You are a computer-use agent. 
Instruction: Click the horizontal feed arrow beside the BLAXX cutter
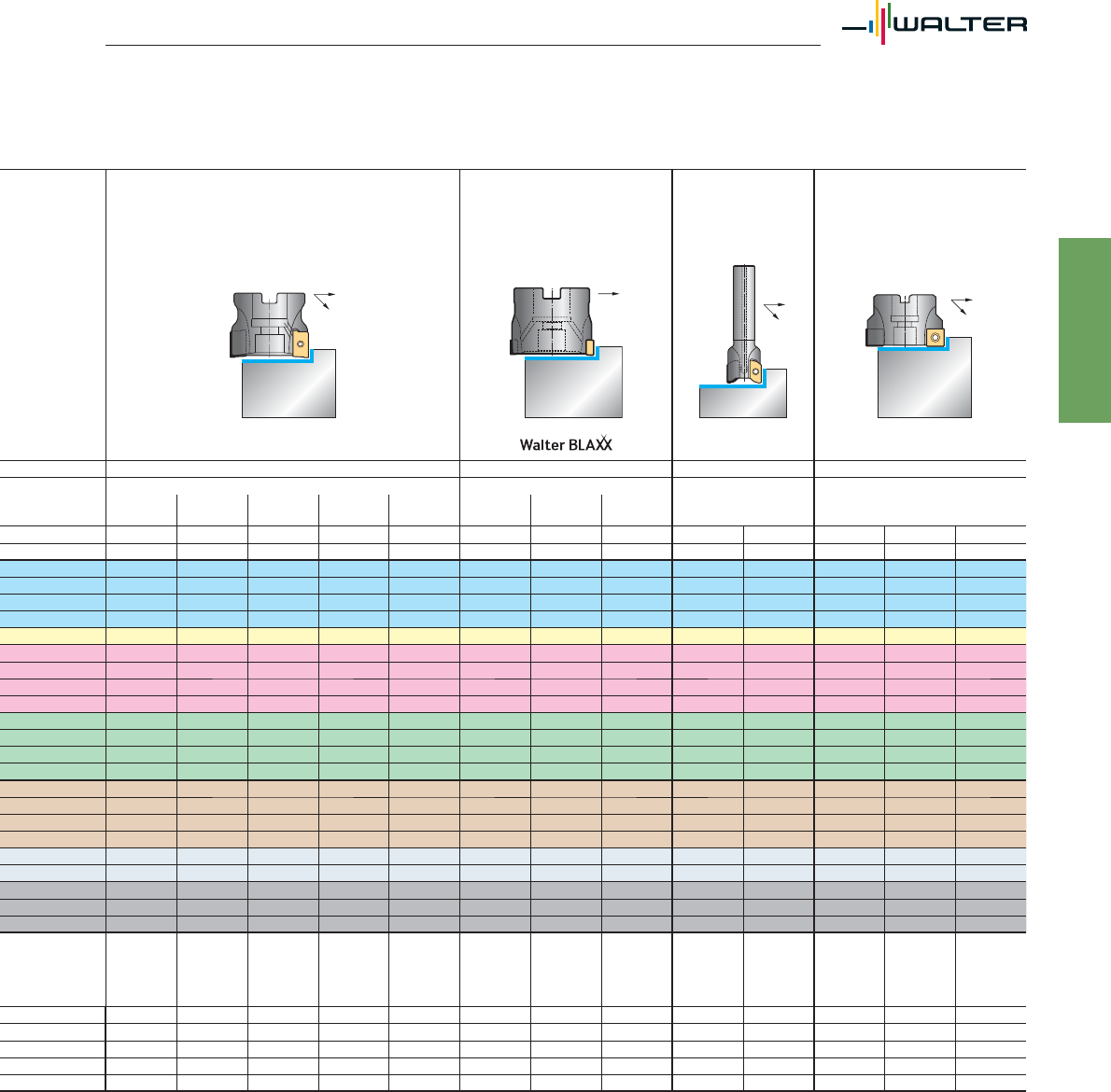coord(609,293)
